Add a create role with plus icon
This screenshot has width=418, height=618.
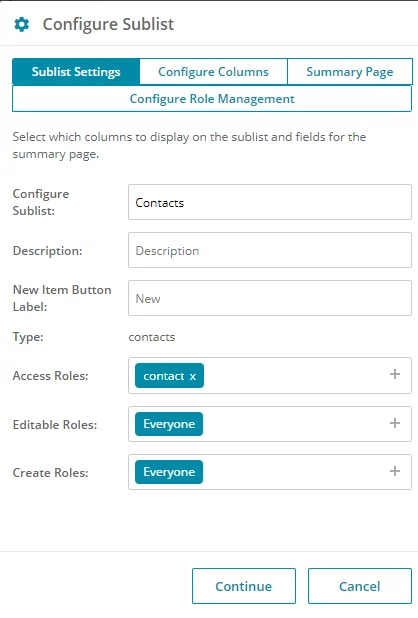point(395,471)
